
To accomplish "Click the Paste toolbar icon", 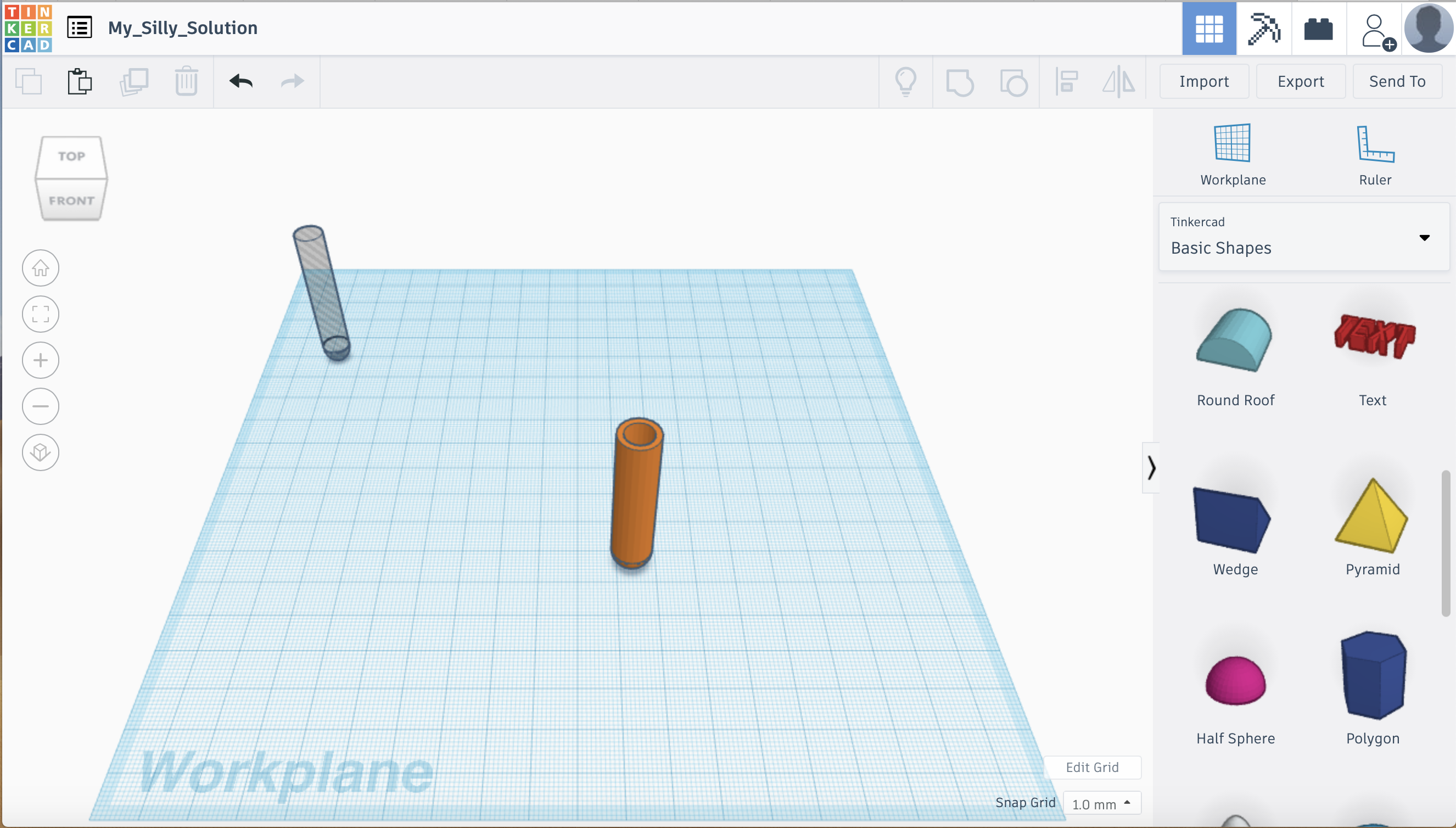I will 80,81.
